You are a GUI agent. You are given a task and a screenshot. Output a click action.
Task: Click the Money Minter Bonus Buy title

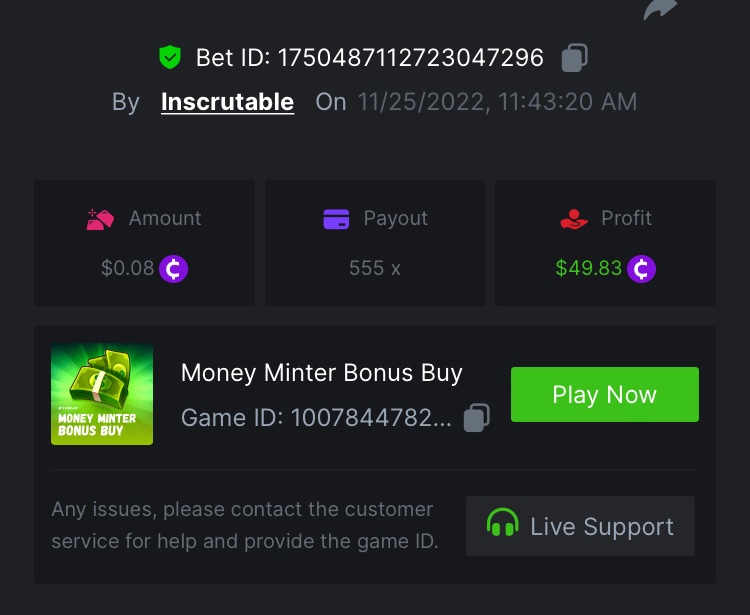tap(322, 373)
